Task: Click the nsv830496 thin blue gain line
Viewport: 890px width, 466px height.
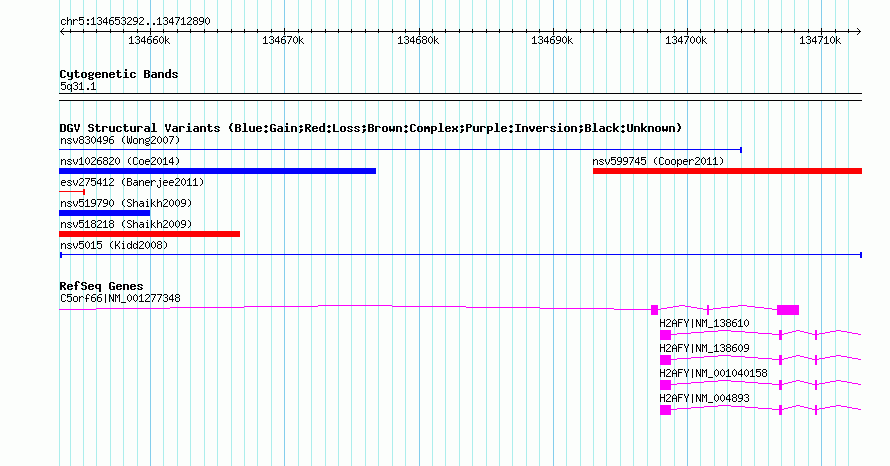Action: [x=400, y=150]
